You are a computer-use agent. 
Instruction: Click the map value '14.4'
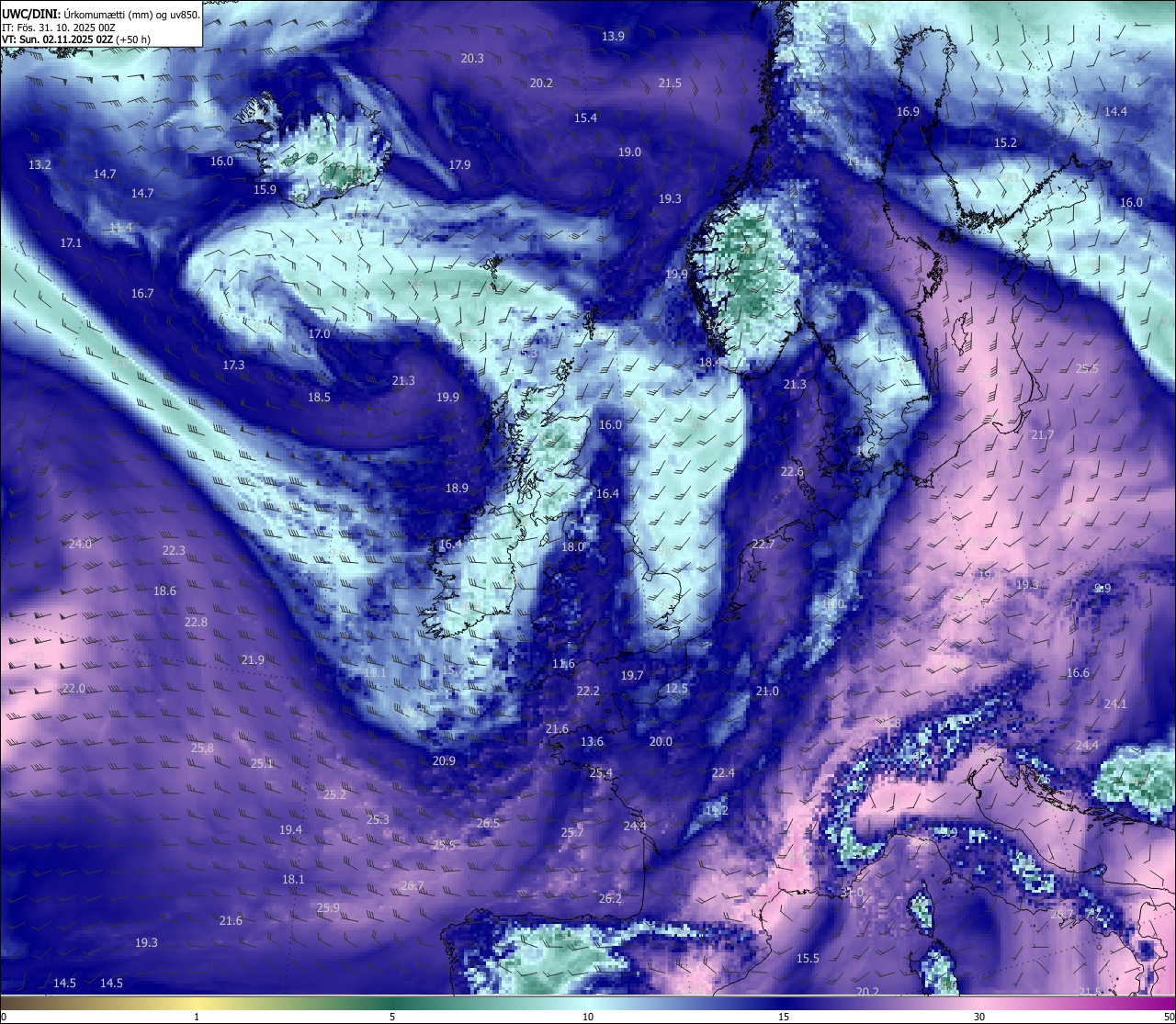(x=1115, y=111)
